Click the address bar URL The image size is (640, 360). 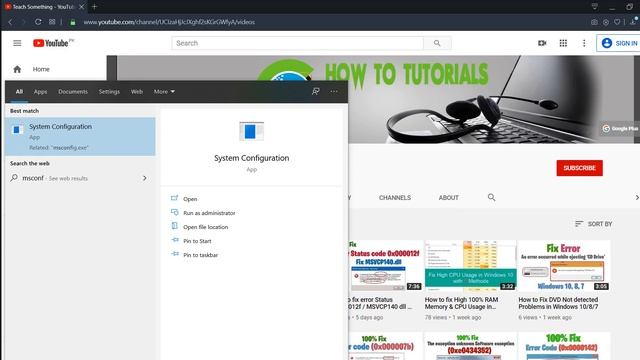pyautogui.click(x=169, y=22)
